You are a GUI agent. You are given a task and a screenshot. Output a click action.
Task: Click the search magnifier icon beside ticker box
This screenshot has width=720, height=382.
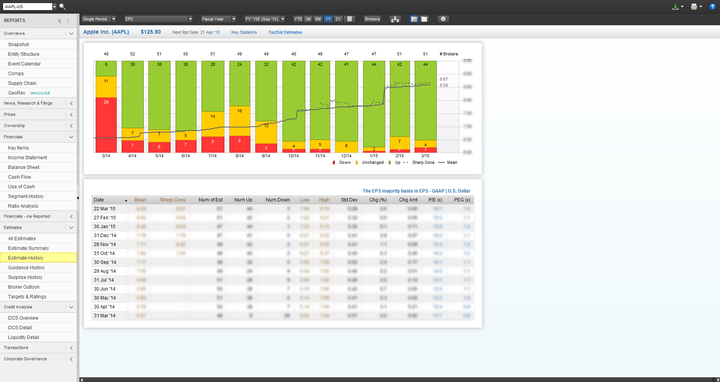tap(62, 7)
